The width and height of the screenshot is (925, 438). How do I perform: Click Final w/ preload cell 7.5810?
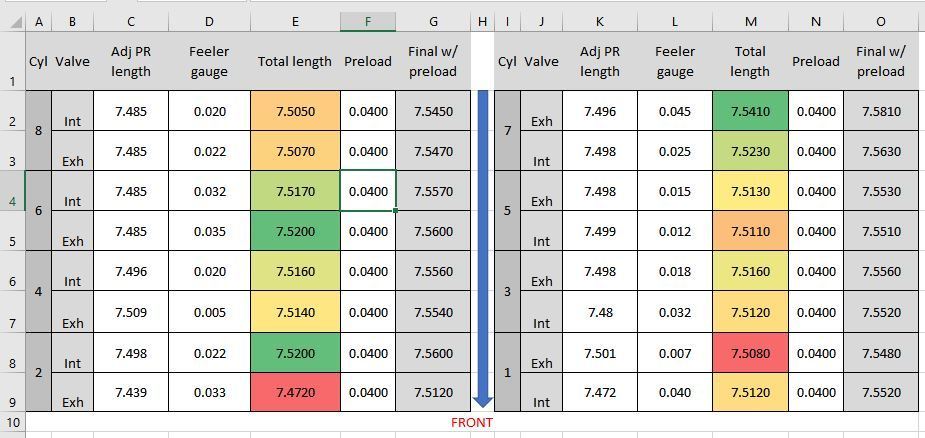(881, 111)
